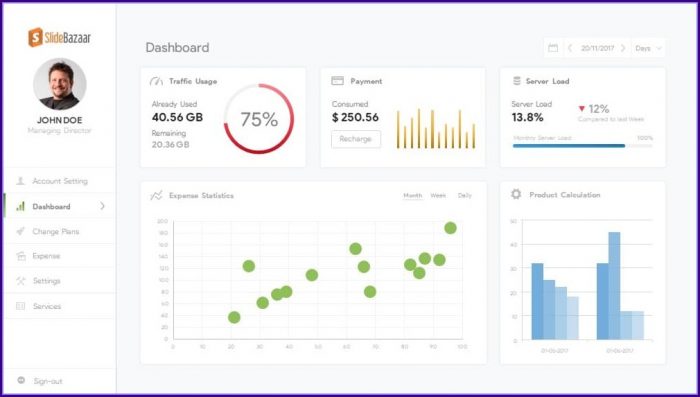Click the Account Setting person icon
The height and width of the screenshot is (397, 700).
coord(21,181)
